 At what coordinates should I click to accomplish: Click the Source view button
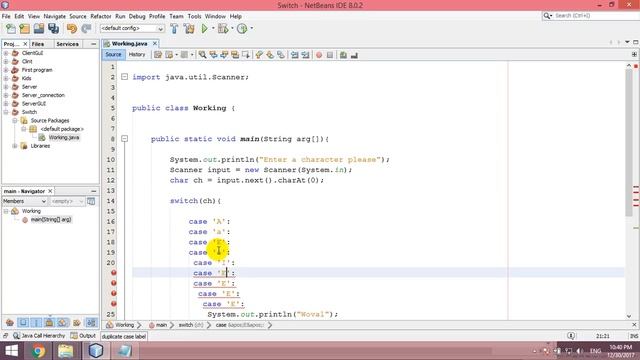pos(113,55)
